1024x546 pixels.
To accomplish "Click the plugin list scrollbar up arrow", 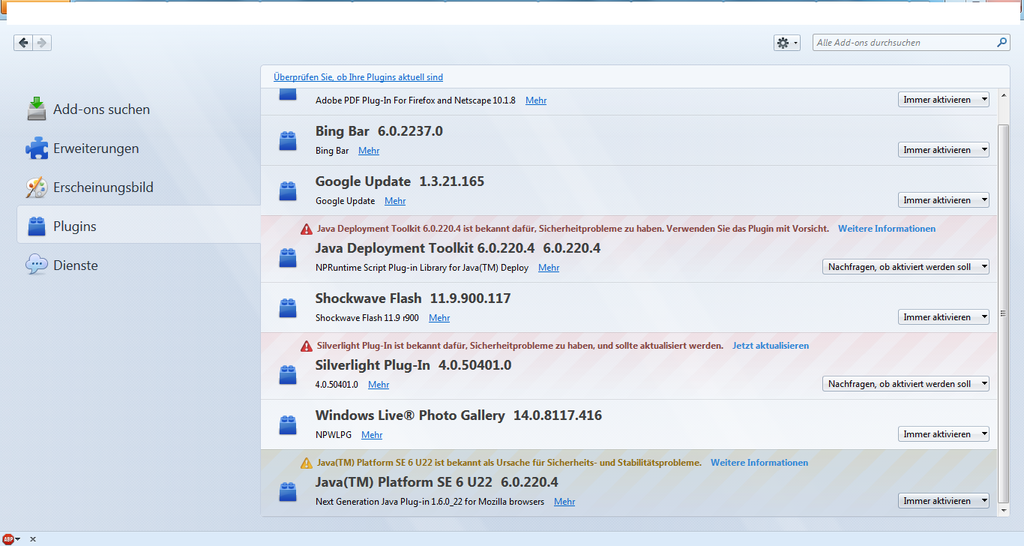I will click(x=1004, y=95).
